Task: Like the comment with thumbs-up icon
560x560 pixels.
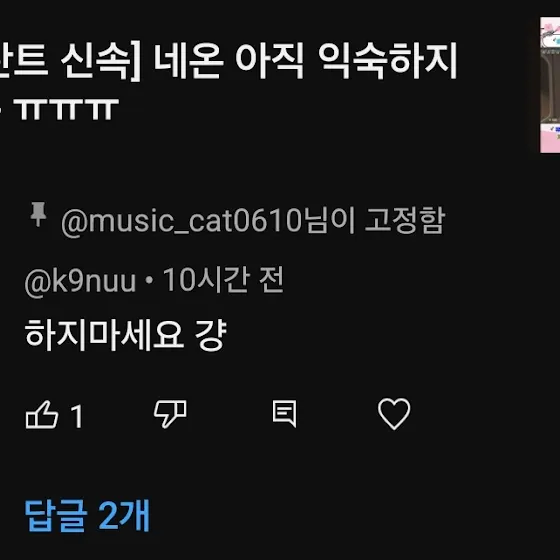Action: click(42, 415)
